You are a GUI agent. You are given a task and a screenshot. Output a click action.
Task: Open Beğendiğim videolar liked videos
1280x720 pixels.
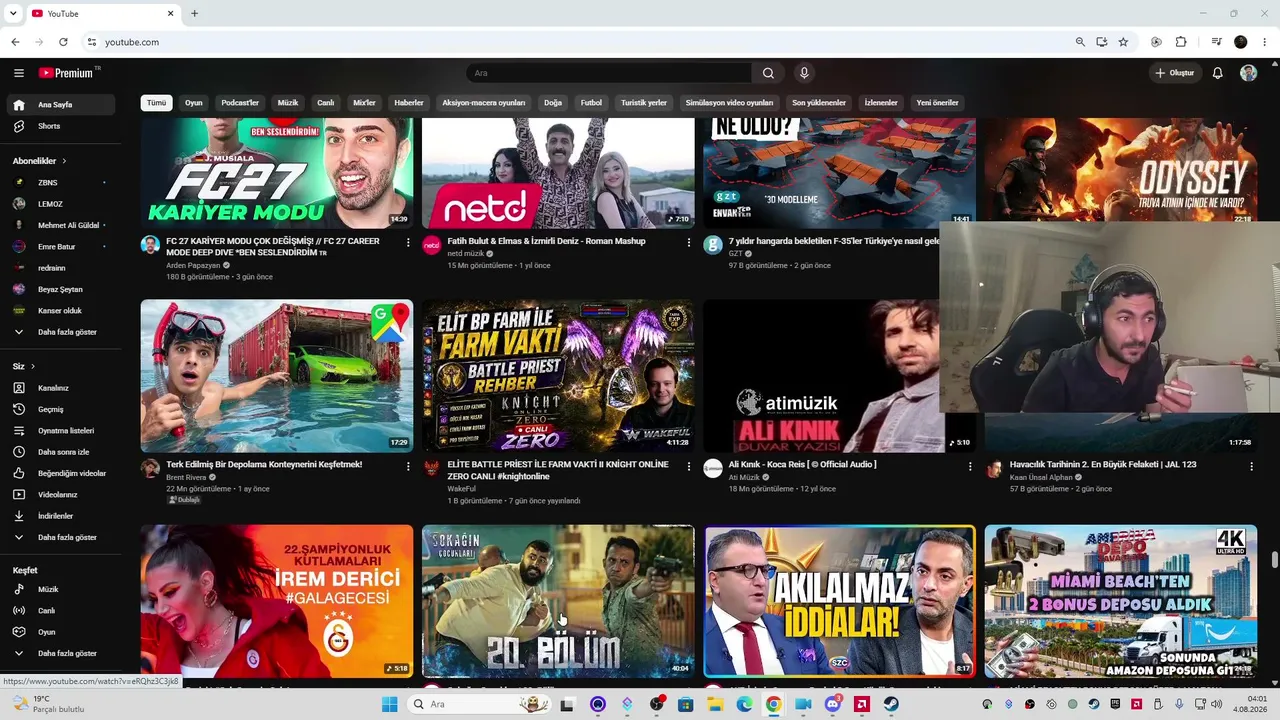(63, 473)
